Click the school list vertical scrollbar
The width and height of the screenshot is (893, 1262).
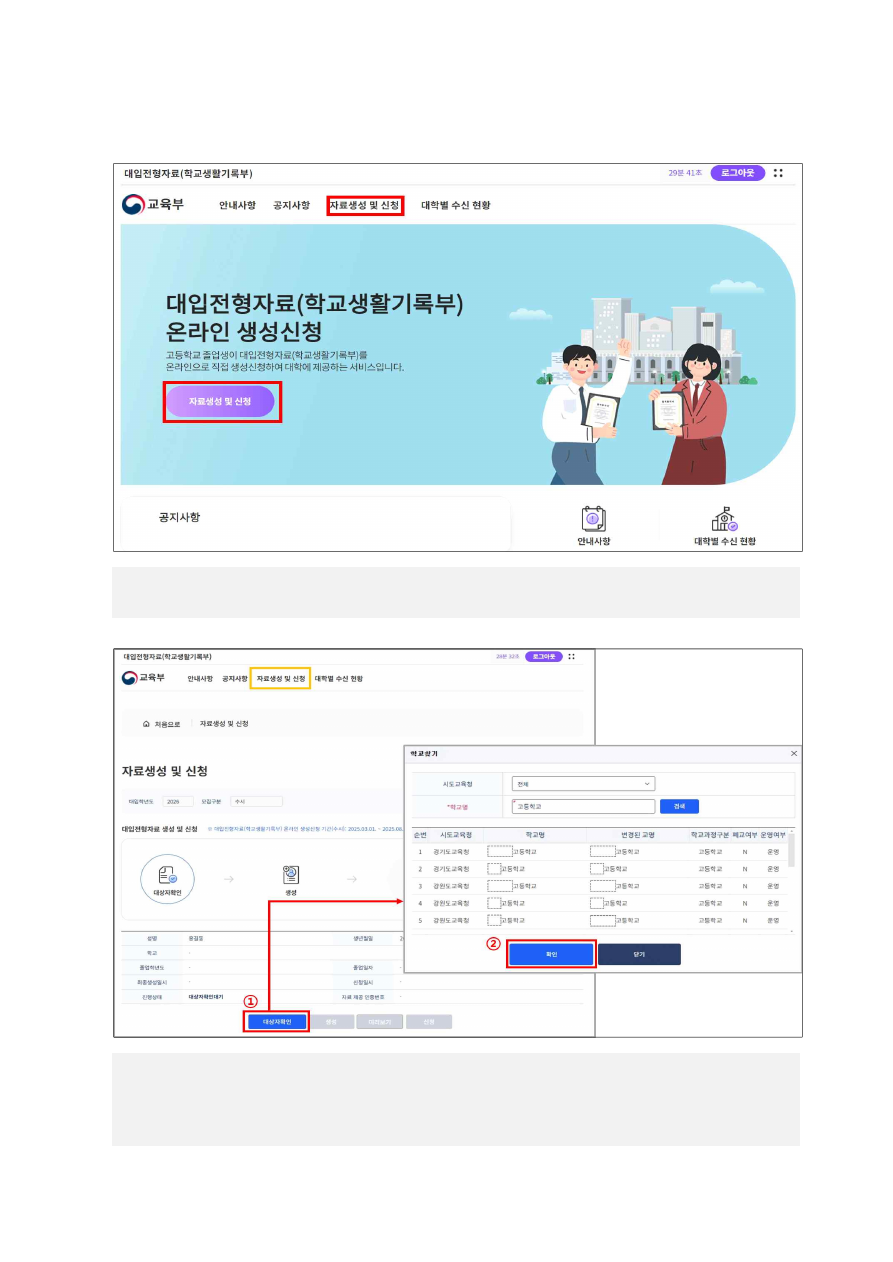(792, 848)
